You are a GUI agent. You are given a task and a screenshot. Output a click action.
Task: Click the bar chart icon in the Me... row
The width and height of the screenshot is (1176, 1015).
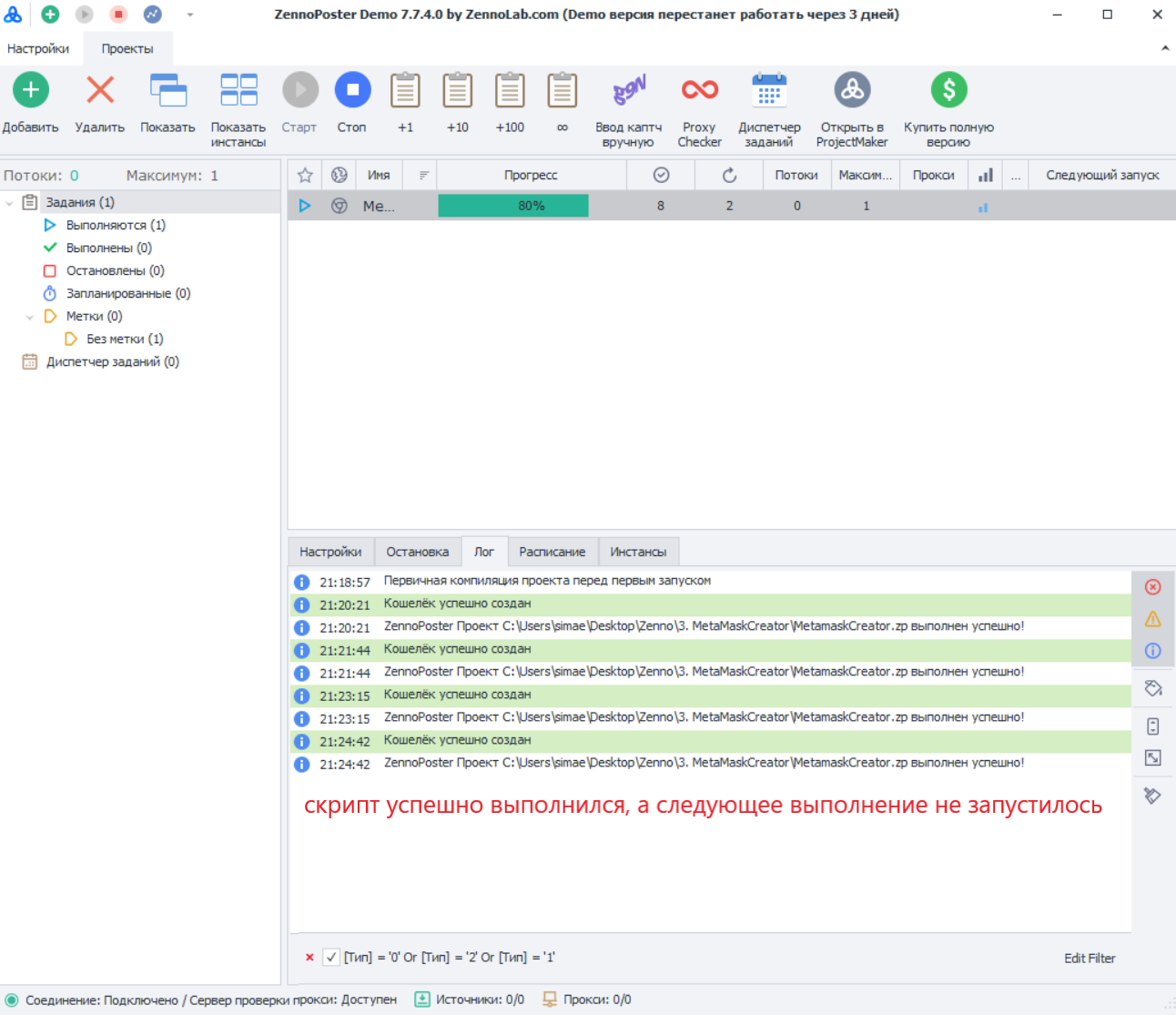click(x=983, y=208)
